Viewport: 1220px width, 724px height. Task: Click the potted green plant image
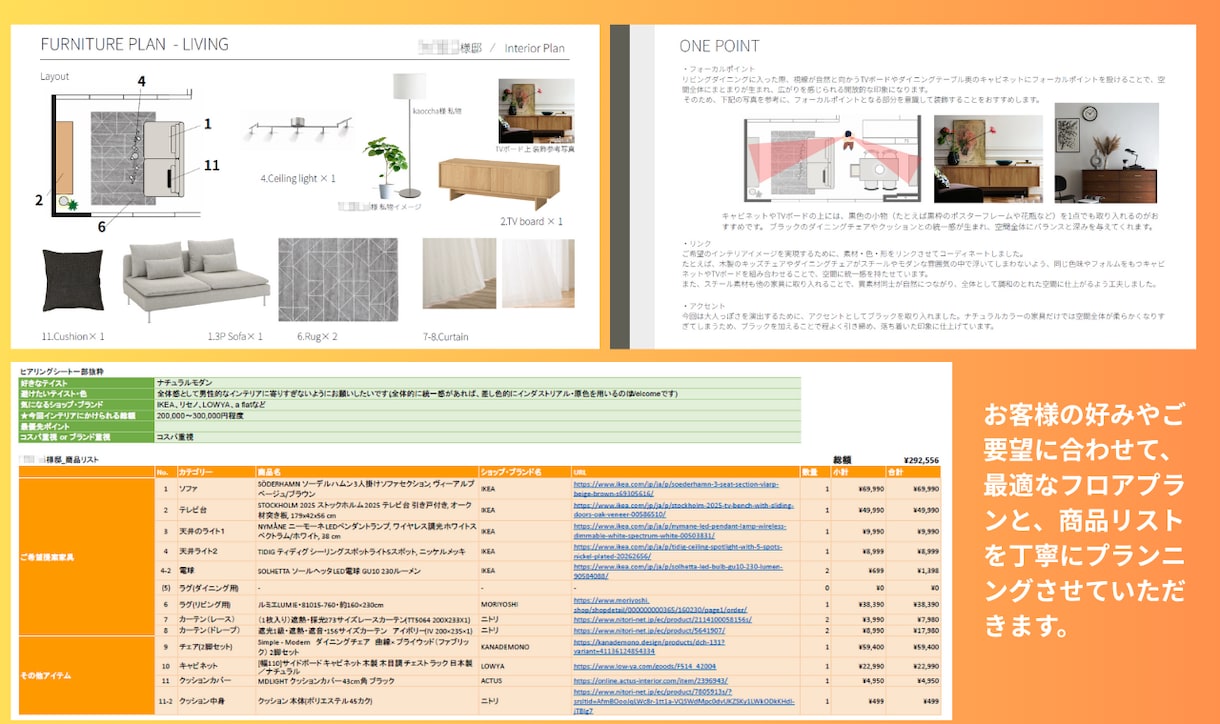click(384, 167)
